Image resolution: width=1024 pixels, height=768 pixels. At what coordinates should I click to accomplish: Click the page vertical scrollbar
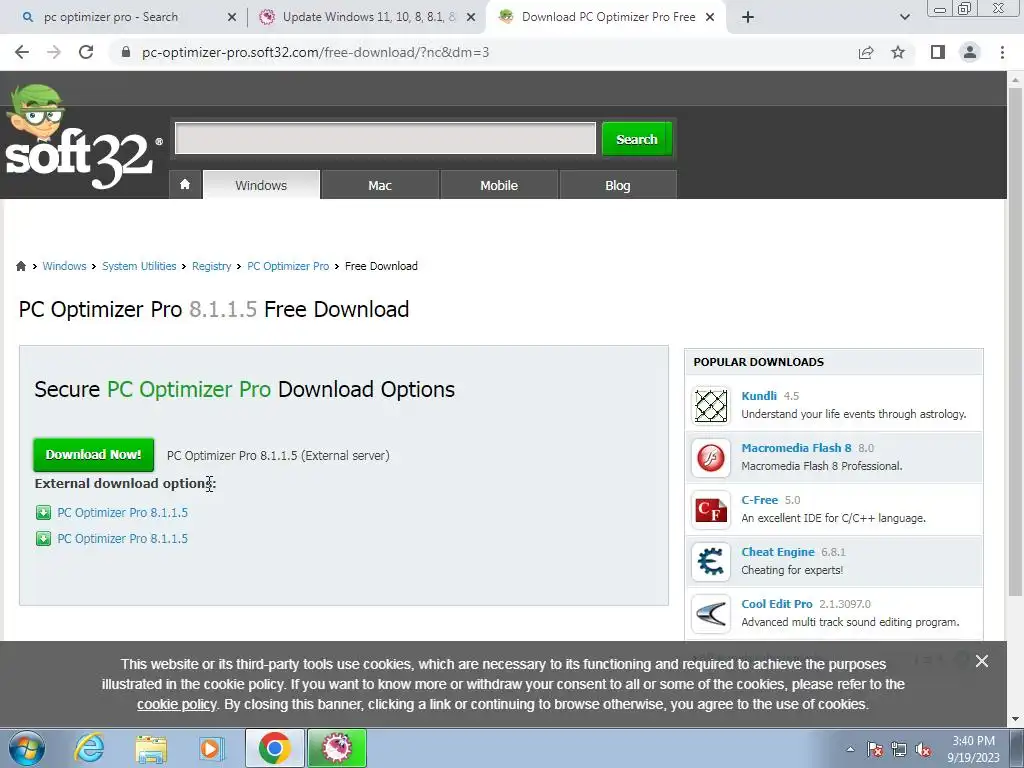click(x=1015, y=341)
